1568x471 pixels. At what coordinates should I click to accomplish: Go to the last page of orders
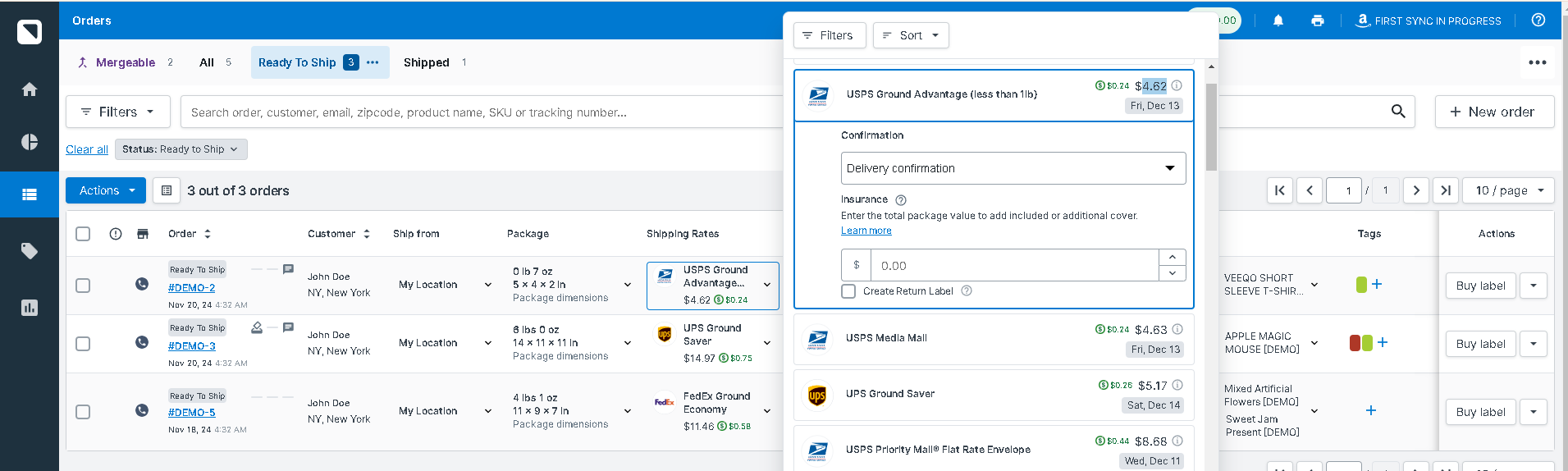(x=1446, y=190)
